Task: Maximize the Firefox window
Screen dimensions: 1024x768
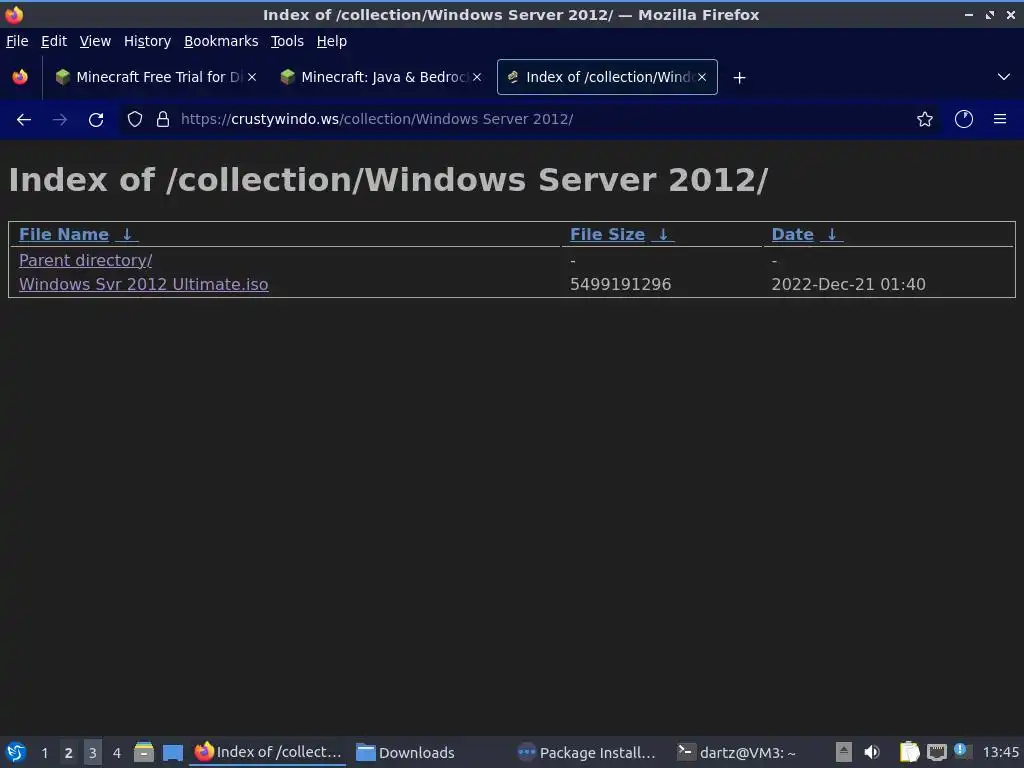Action: pos(990,14)
